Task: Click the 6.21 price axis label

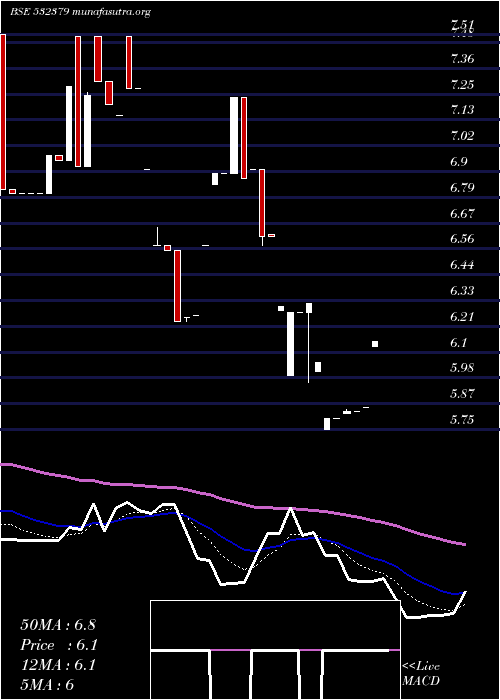Action: click(x=462, y=317)
